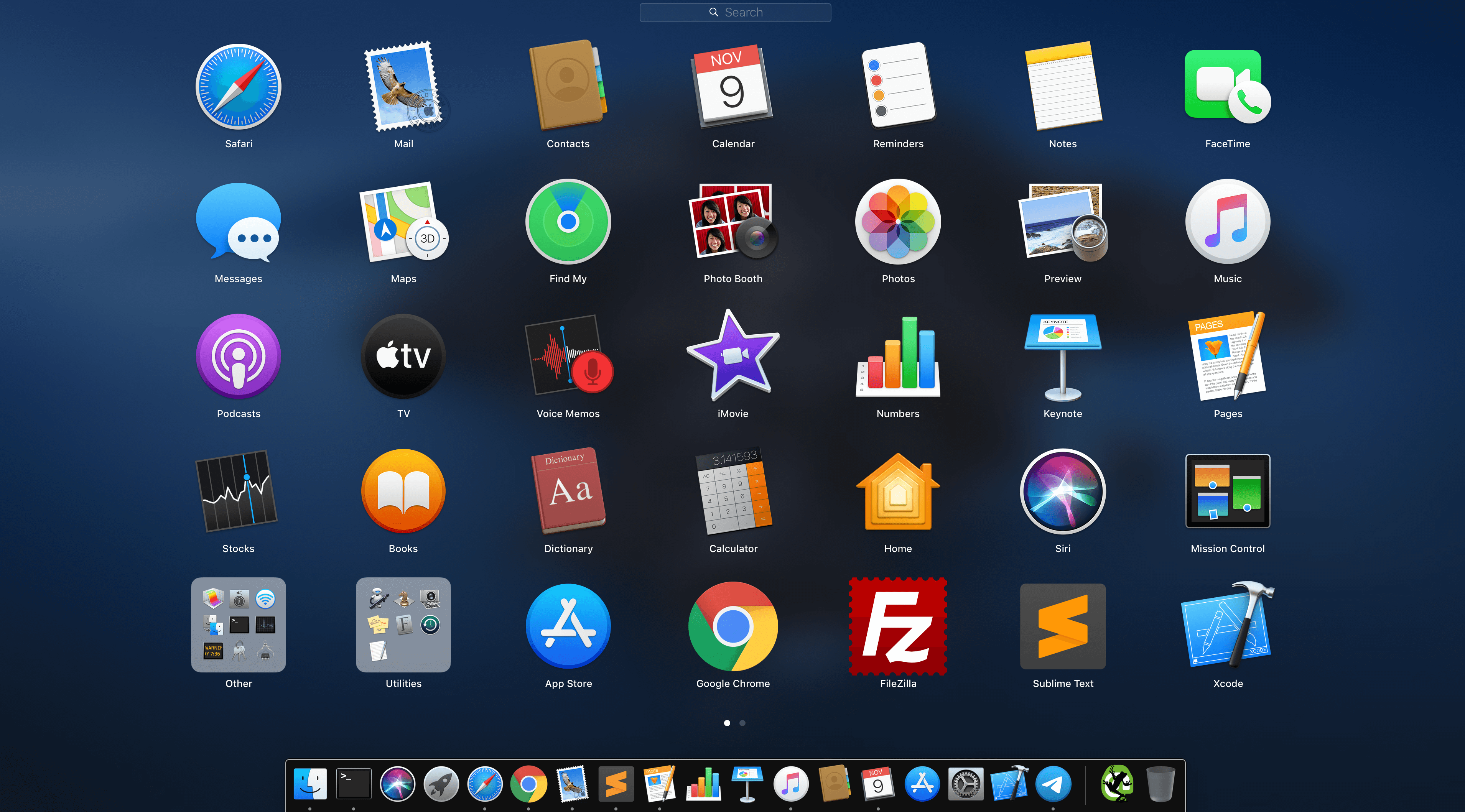This screenshot has width=1465, height=812.
Task: Open Xcode in the Dock
Action: point(1009,783)
